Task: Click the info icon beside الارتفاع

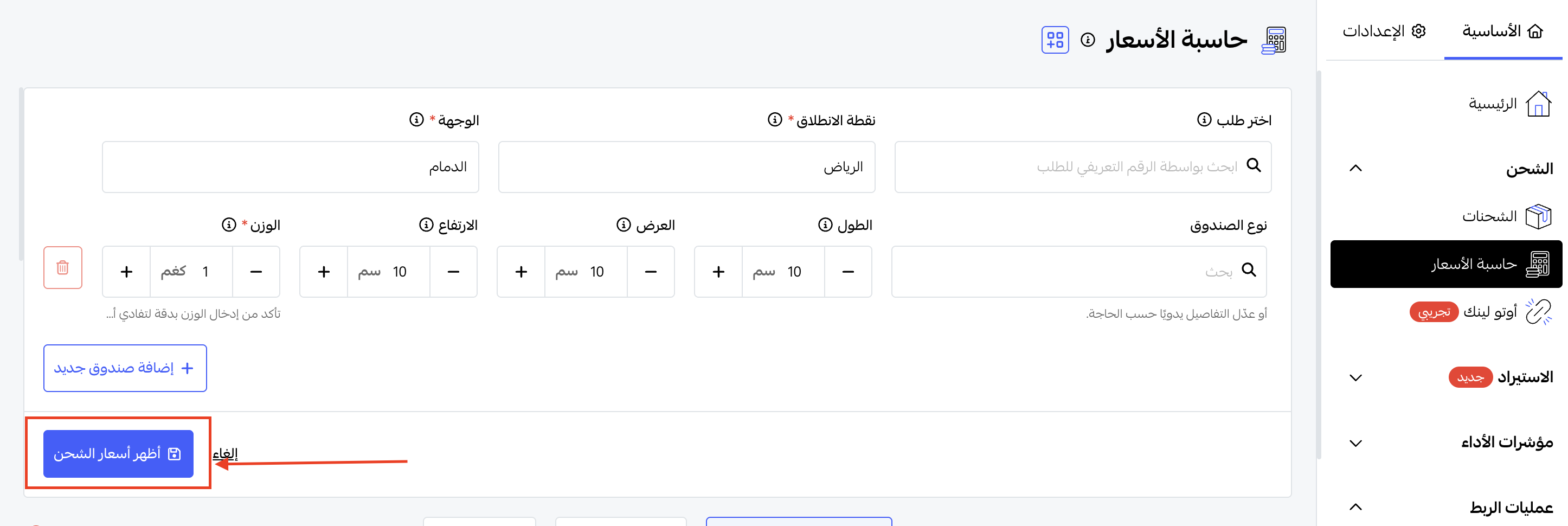Action: tap(426, 224)
